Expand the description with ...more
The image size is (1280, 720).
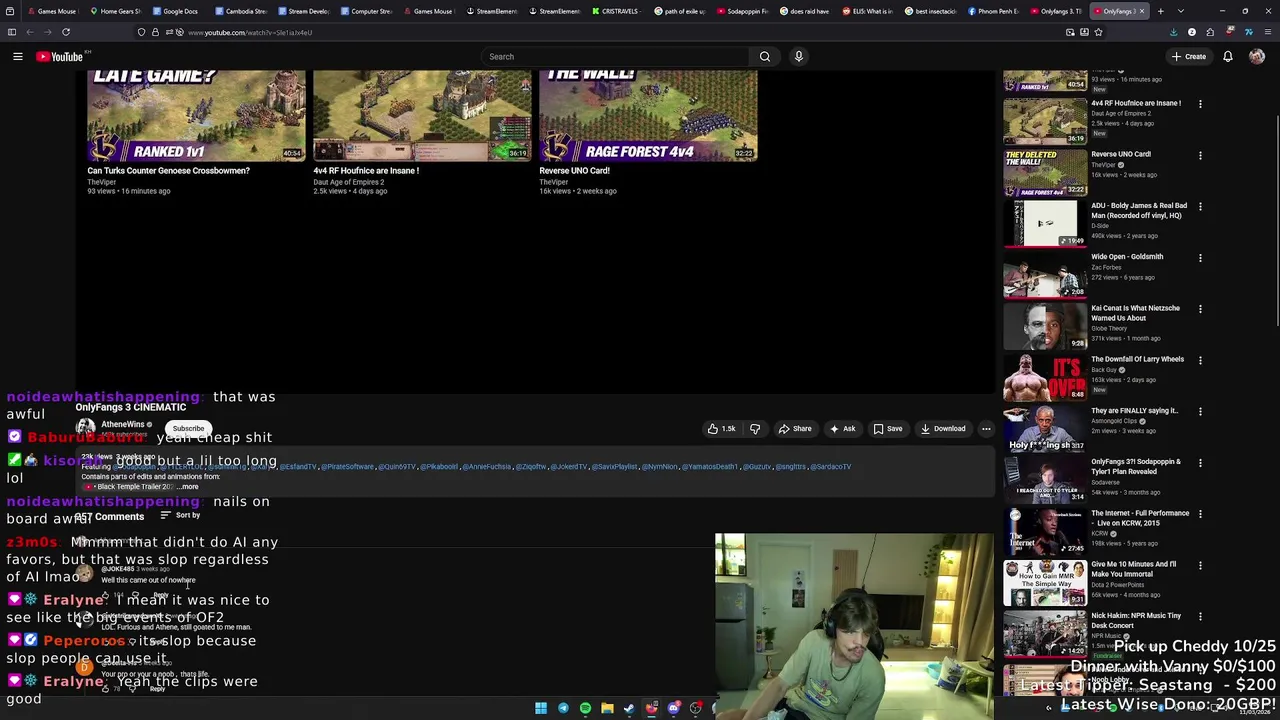[x=189, y=487]
